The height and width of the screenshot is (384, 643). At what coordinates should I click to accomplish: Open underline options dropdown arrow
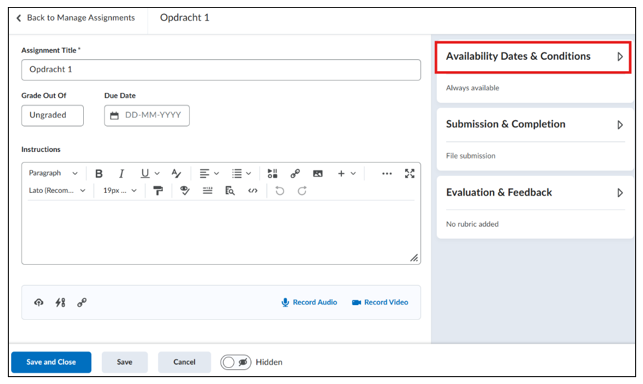coord(157,174)
